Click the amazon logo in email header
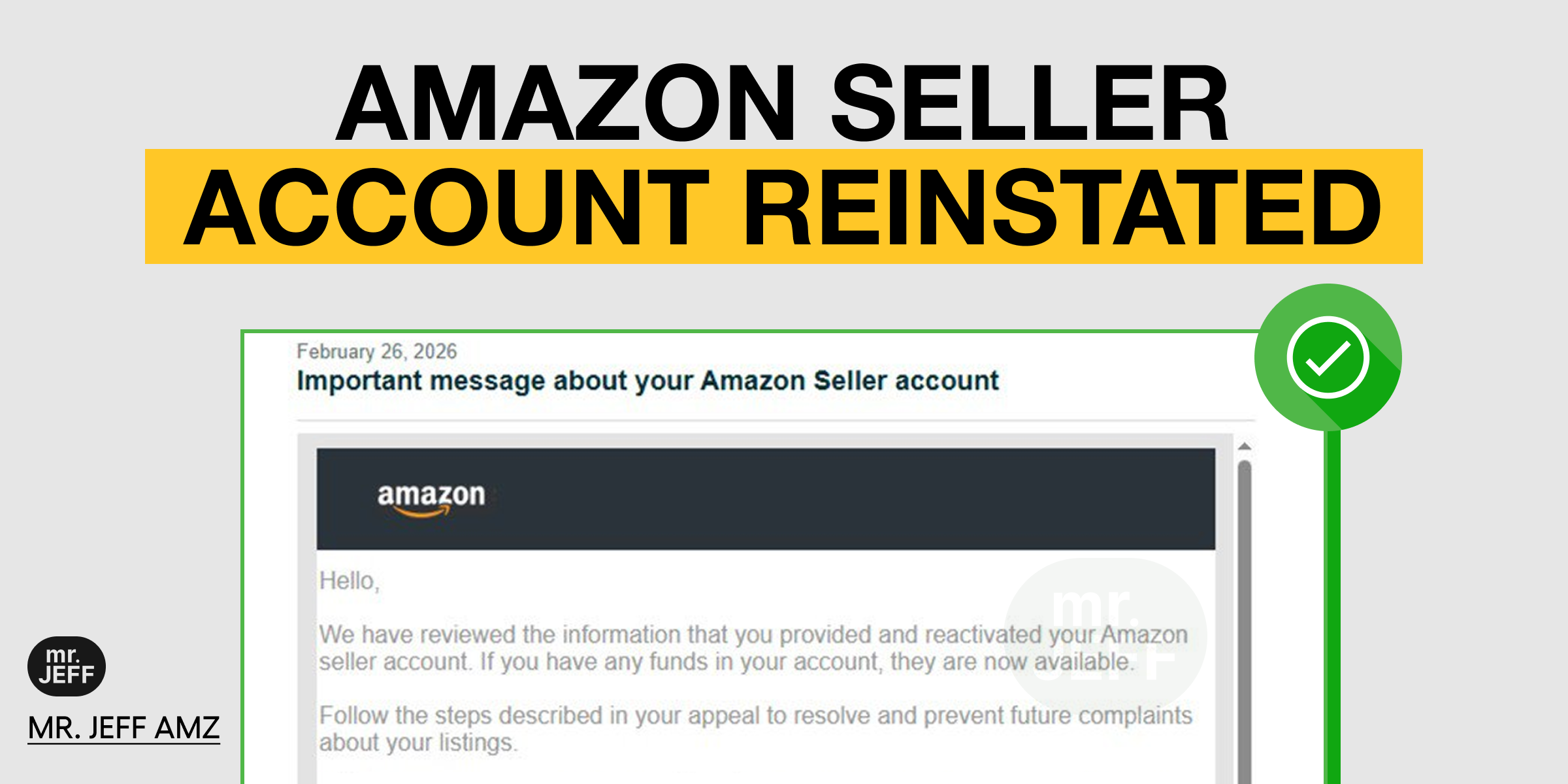 [431, 499]
